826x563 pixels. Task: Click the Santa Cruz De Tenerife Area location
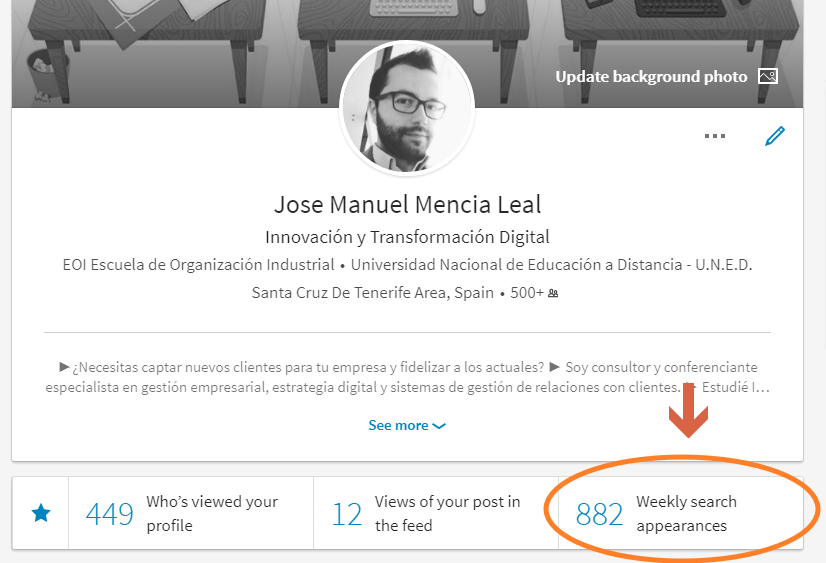point(372,293)
